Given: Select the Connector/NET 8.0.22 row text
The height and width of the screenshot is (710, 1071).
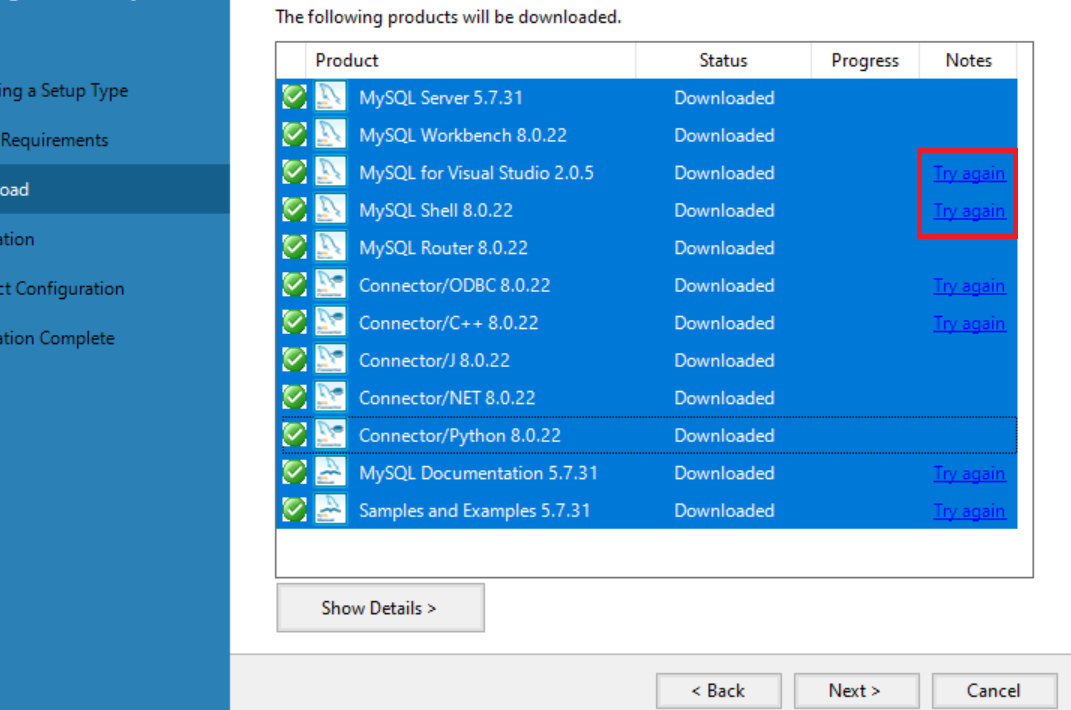Looking at the screenshot, I should tap(447, 398).
